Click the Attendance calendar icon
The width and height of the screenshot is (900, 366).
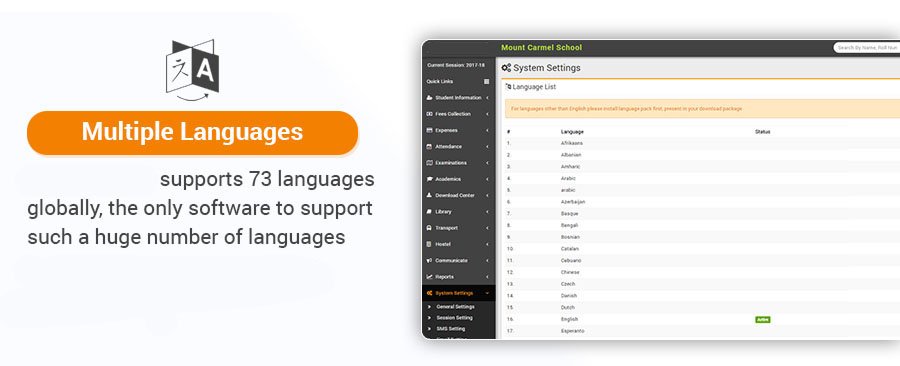(x=429, y=146)
